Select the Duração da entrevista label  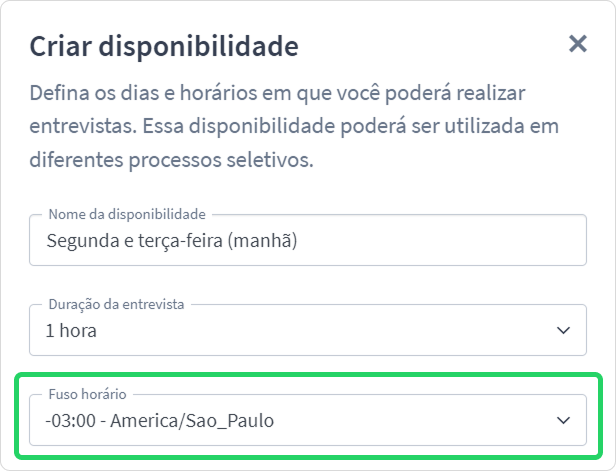coord(116,304)
